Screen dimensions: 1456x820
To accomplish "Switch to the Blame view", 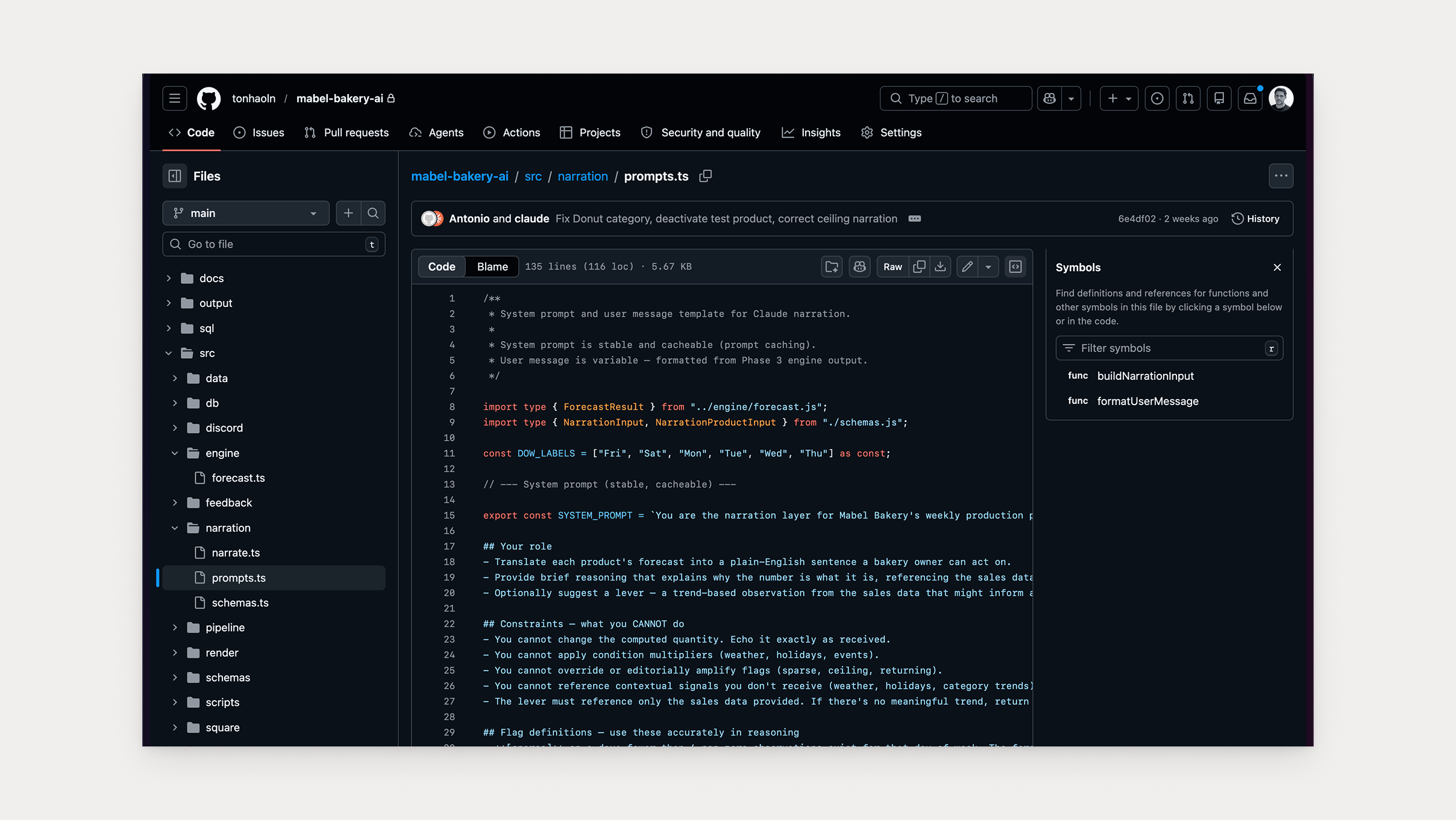I will coord(492,266).
